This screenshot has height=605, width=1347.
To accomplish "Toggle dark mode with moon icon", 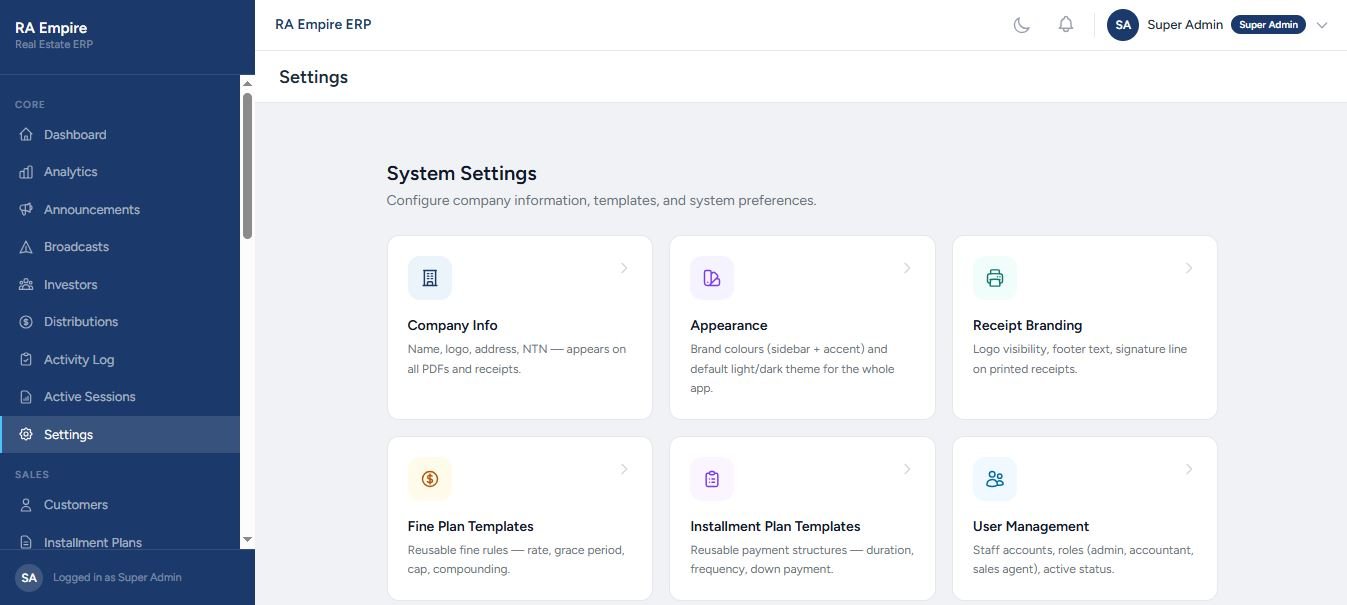I will [x=1022, y=25].
